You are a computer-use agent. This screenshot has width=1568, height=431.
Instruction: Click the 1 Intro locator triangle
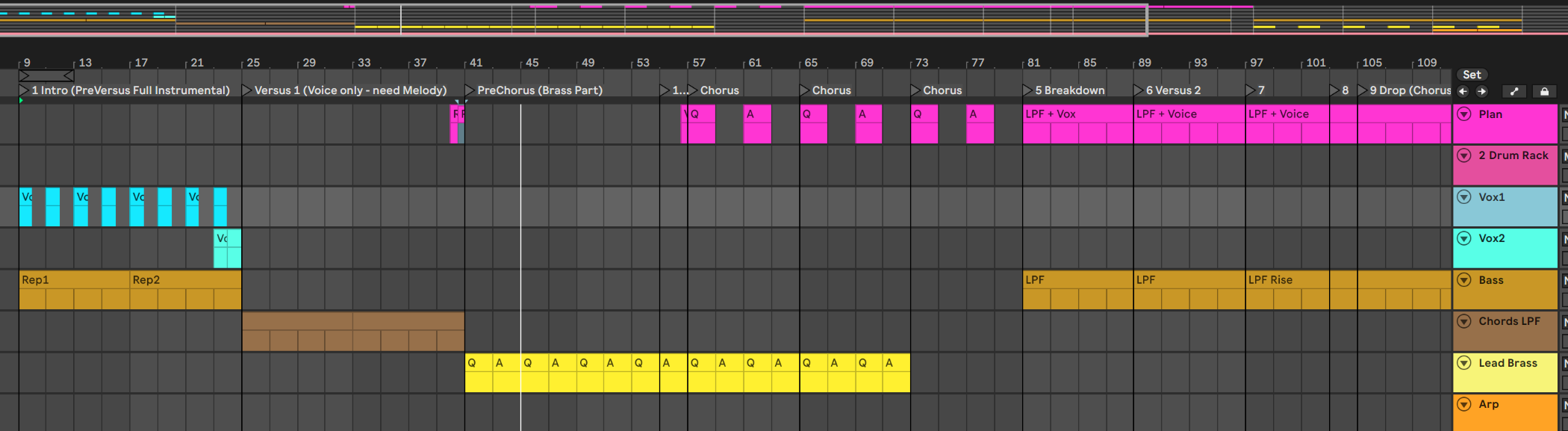pyautogui.click(x=24, y=90)
